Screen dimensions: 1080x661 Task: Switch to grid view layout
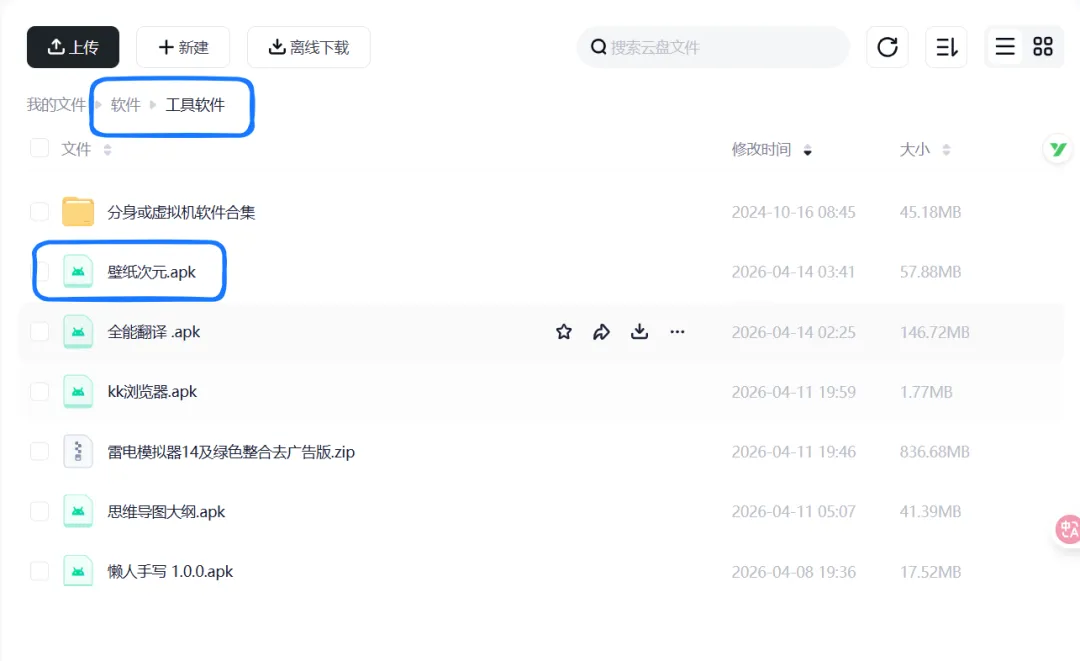click(x=1043, y=47)
